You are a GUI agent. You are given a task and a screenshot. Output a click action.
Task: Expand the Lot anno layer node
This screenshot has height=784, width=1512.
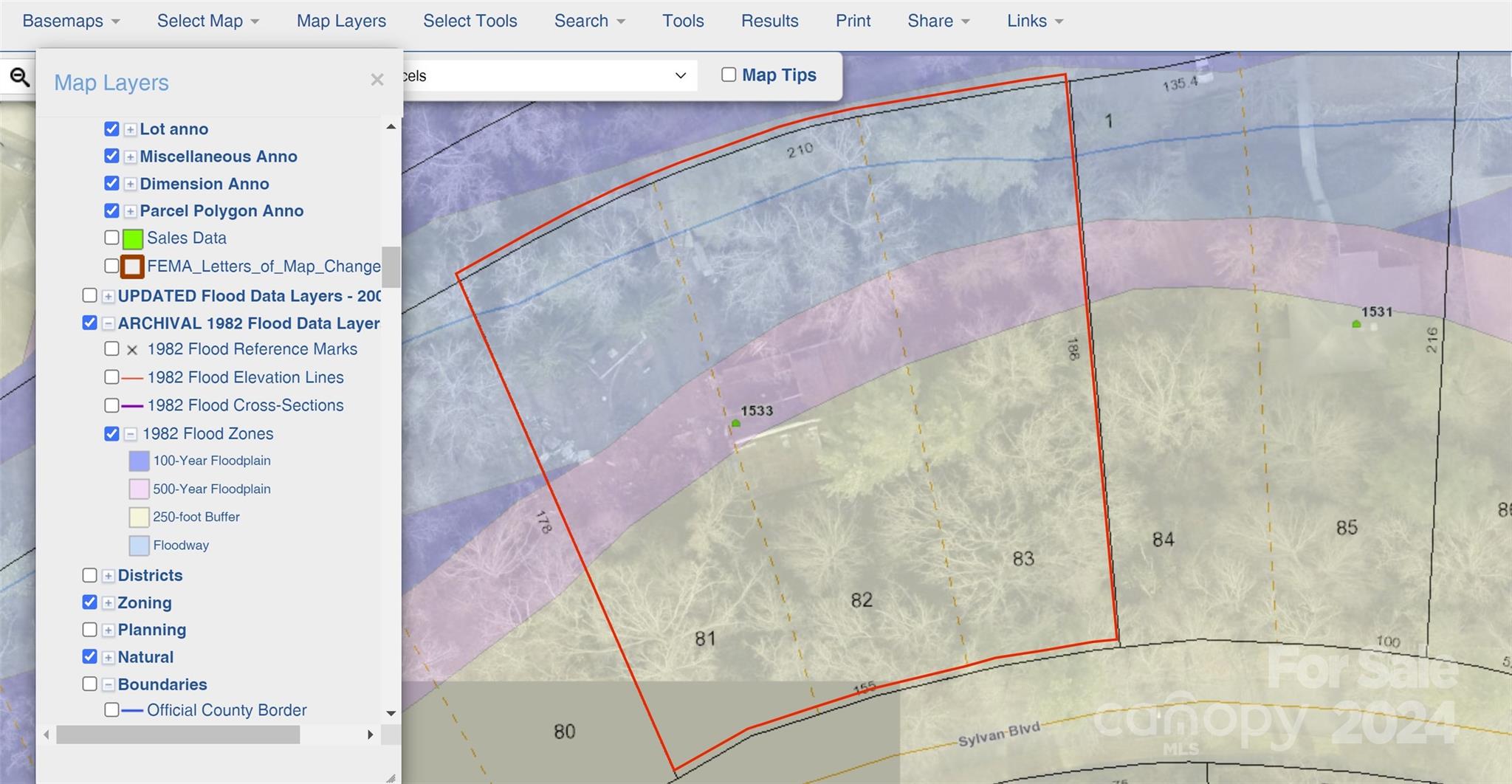[x=130, y=130]
